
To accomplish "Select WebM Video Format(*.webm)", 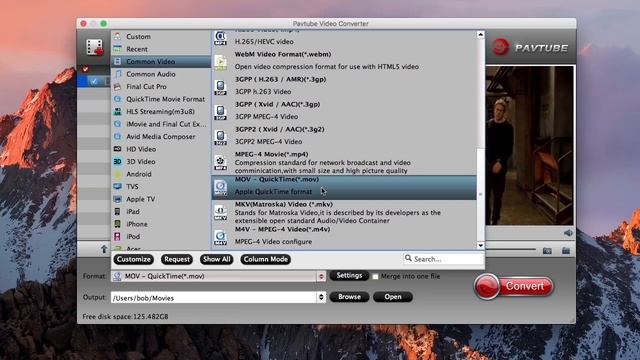I will pyautogui.click(x=344, y=60).
